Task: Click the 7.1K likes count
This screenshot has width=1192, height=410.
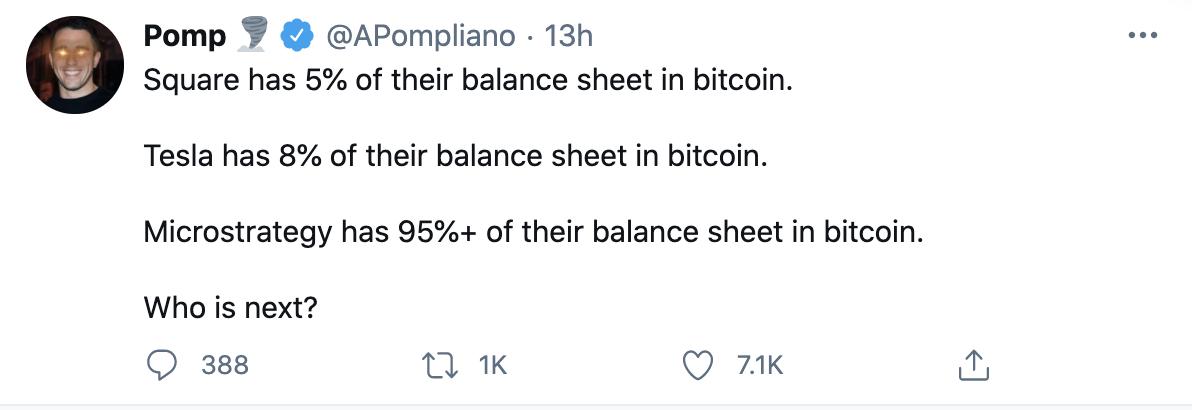Action: [x=760, y=366]
